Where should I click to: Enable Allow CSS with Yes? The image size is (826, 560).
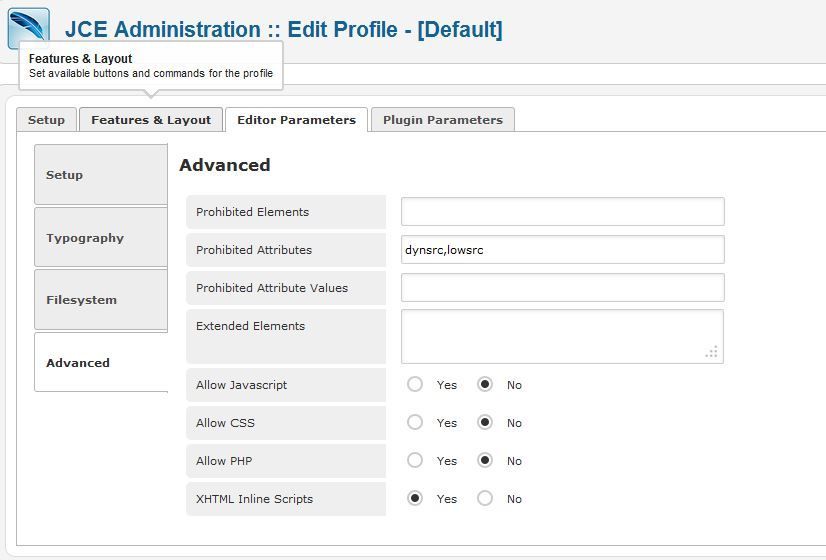point(415,422)
